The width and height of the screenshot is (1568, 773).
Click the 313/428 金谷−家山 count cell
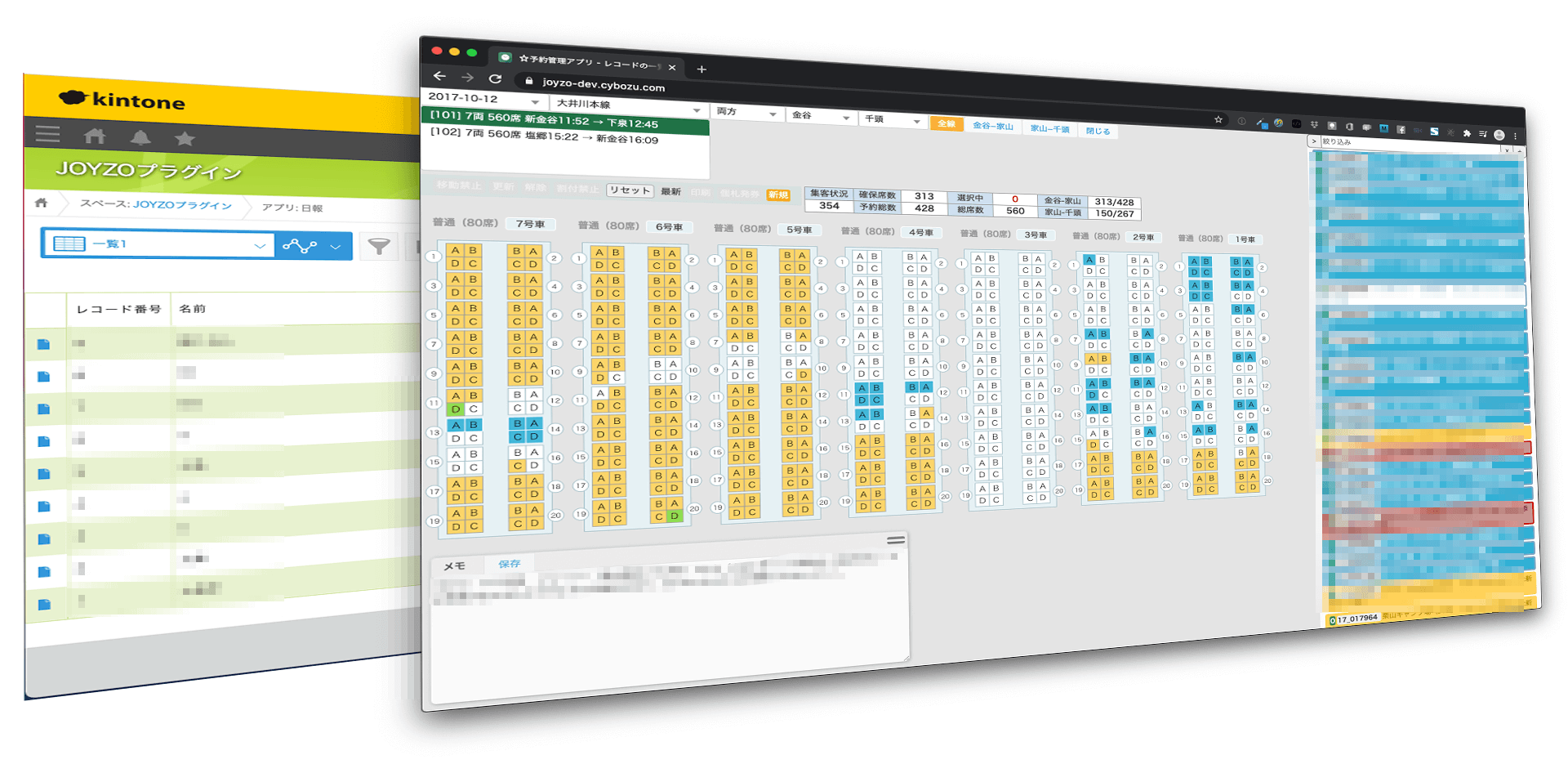point(1114,202)
